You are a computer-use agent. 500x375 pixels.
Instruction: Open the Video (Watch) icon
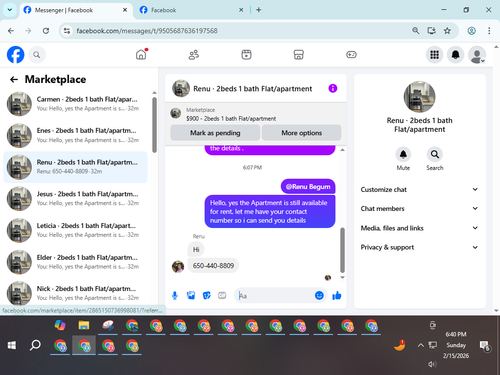[246, 55]
